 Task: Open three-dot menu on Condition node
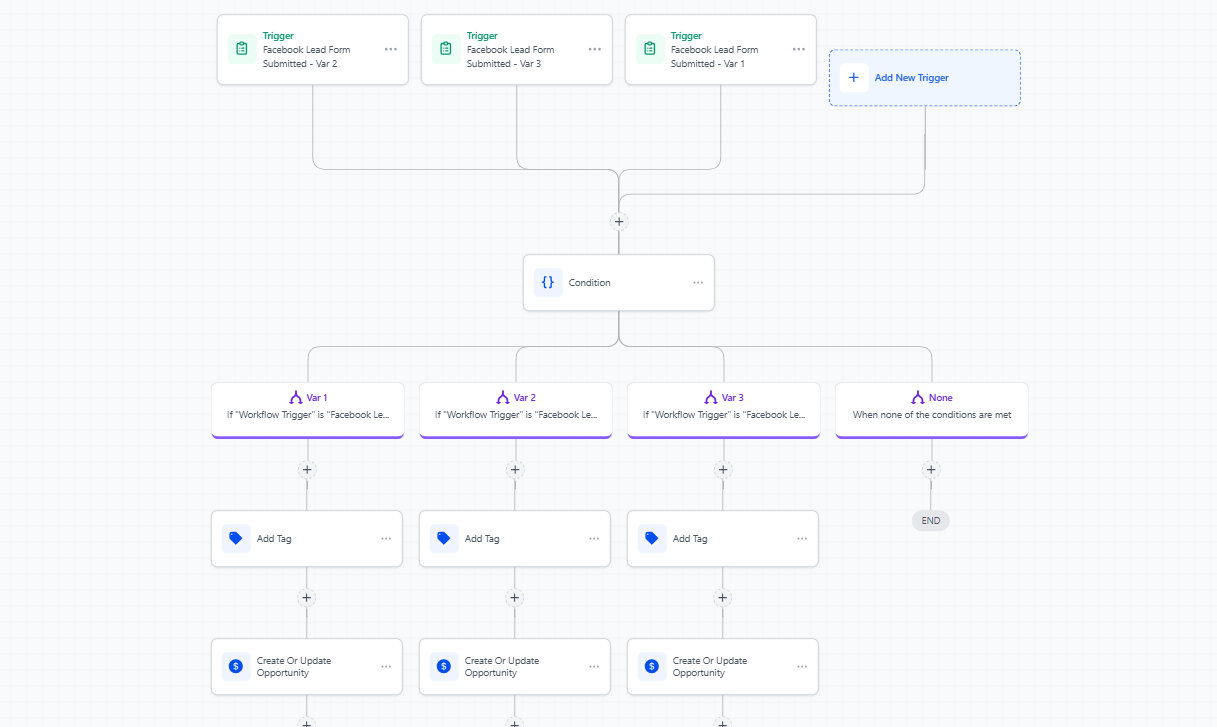click(698, 283)
